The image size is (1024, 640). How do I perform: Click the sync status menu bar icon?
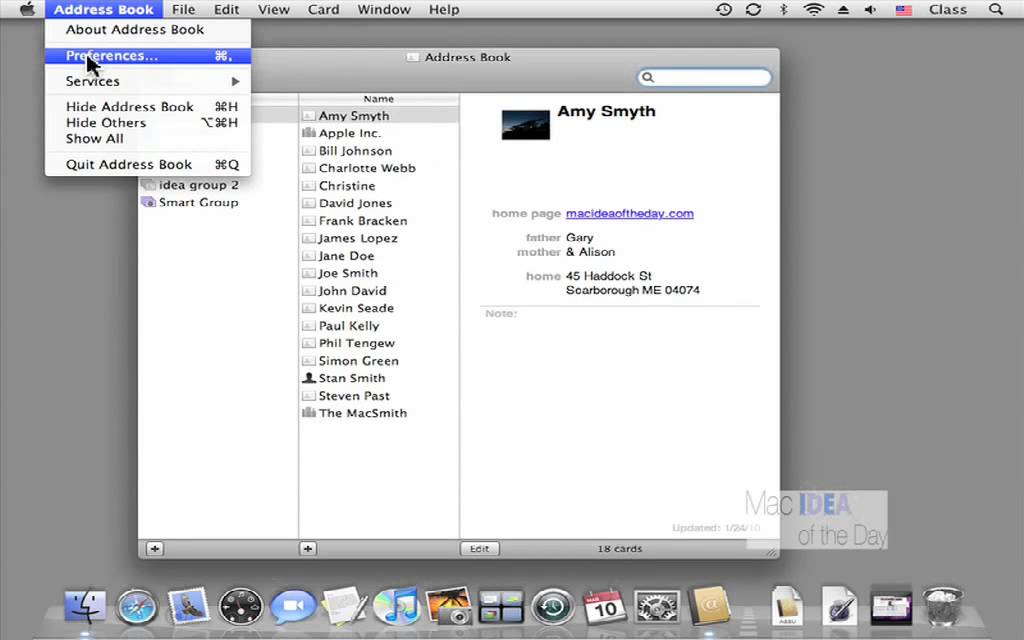pos(754,9)
